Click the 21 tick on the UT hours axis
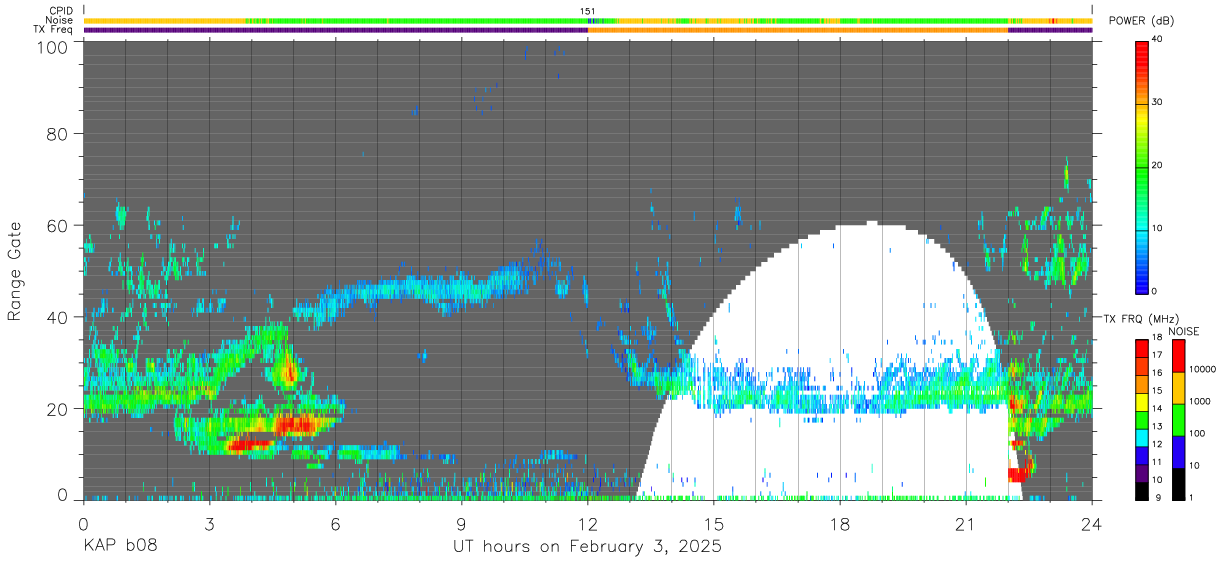Screen dimensions: 1228x567 click(x=966, y=523)
